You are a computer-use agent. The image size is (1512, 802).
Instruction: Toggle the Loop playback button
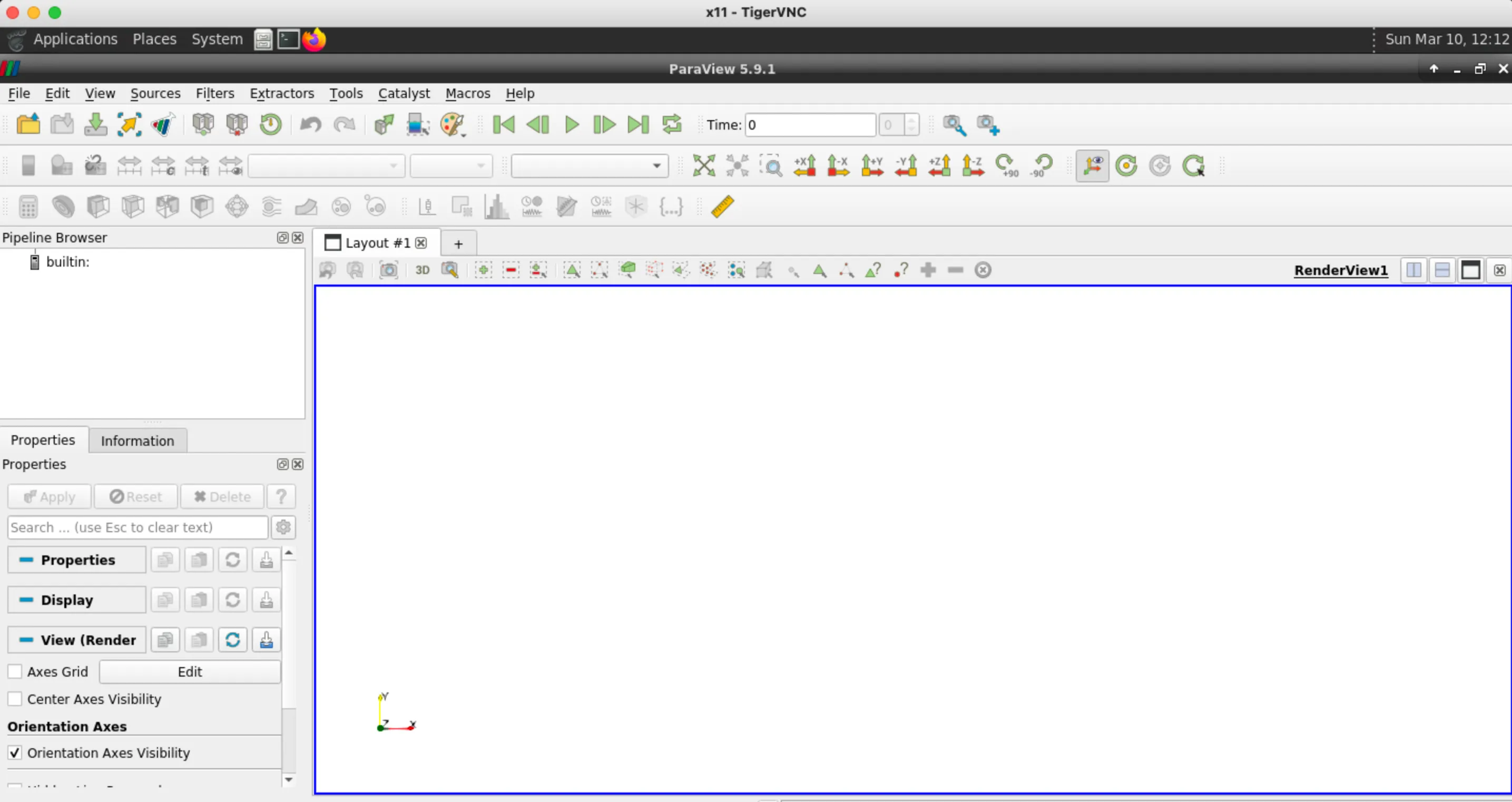click(x=672, y=124)
